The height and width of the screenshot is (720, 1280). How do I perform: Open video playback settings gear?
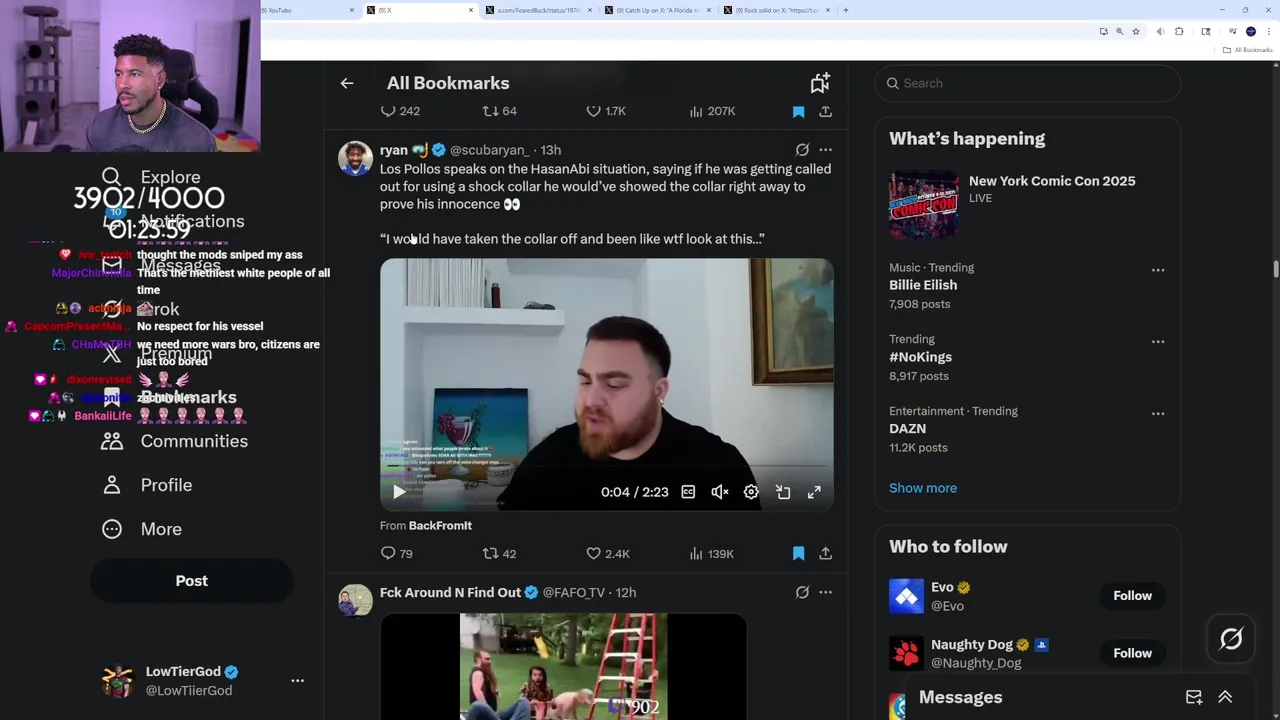(751, 492)
